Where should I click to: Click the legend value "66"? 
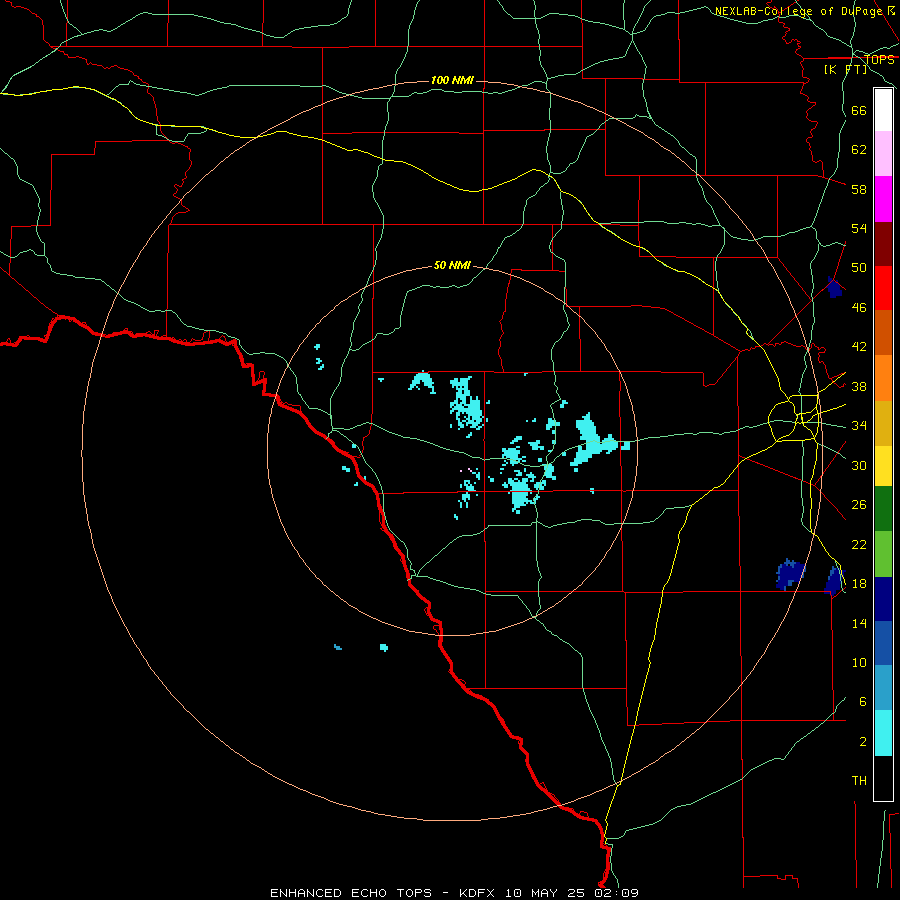pos(859,110)
